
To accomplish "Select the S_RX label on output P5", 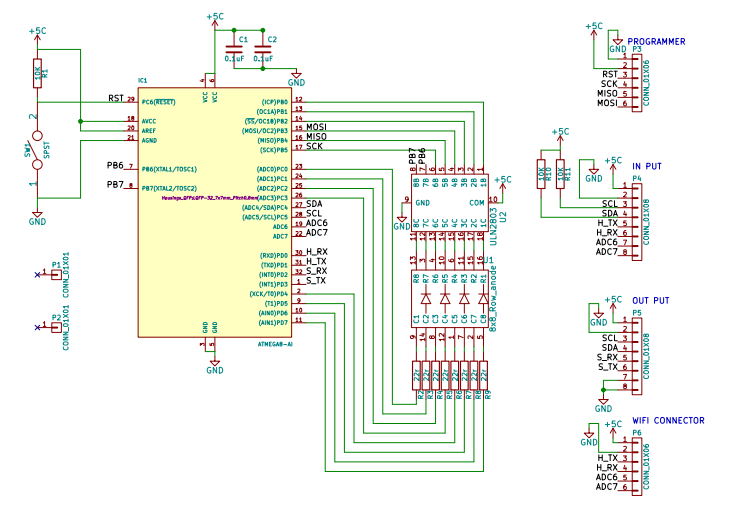I will (x=607, y=357).
